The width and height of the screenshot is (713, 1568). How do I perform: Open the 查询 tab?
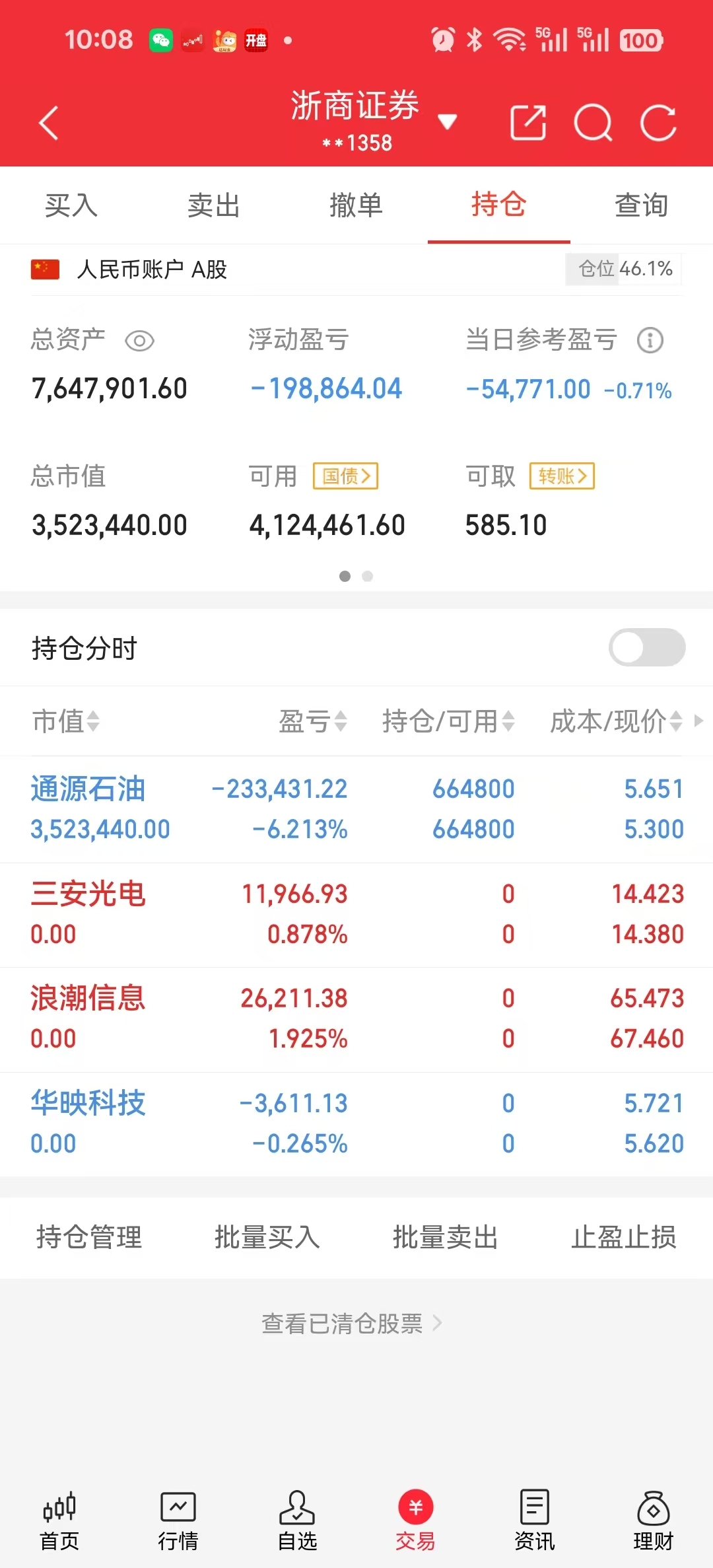[x=642, y=205]
